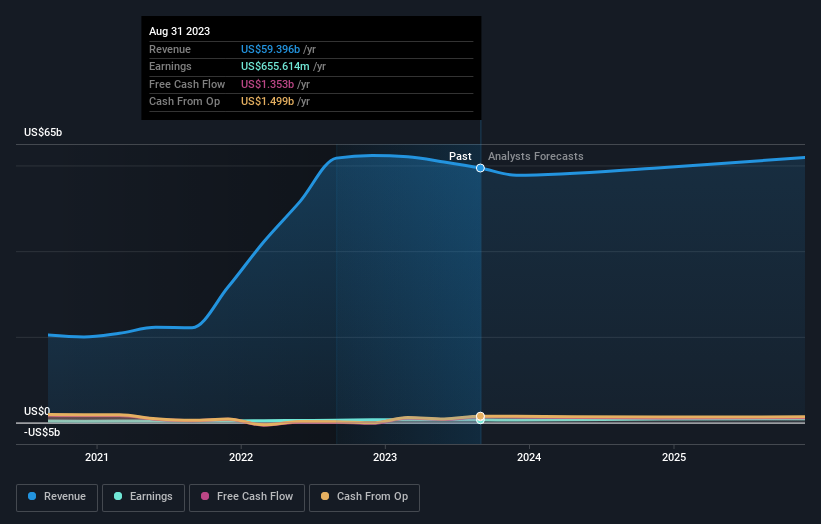Toggle the Free Cash Flow legend button

click(x=247, y=497)
